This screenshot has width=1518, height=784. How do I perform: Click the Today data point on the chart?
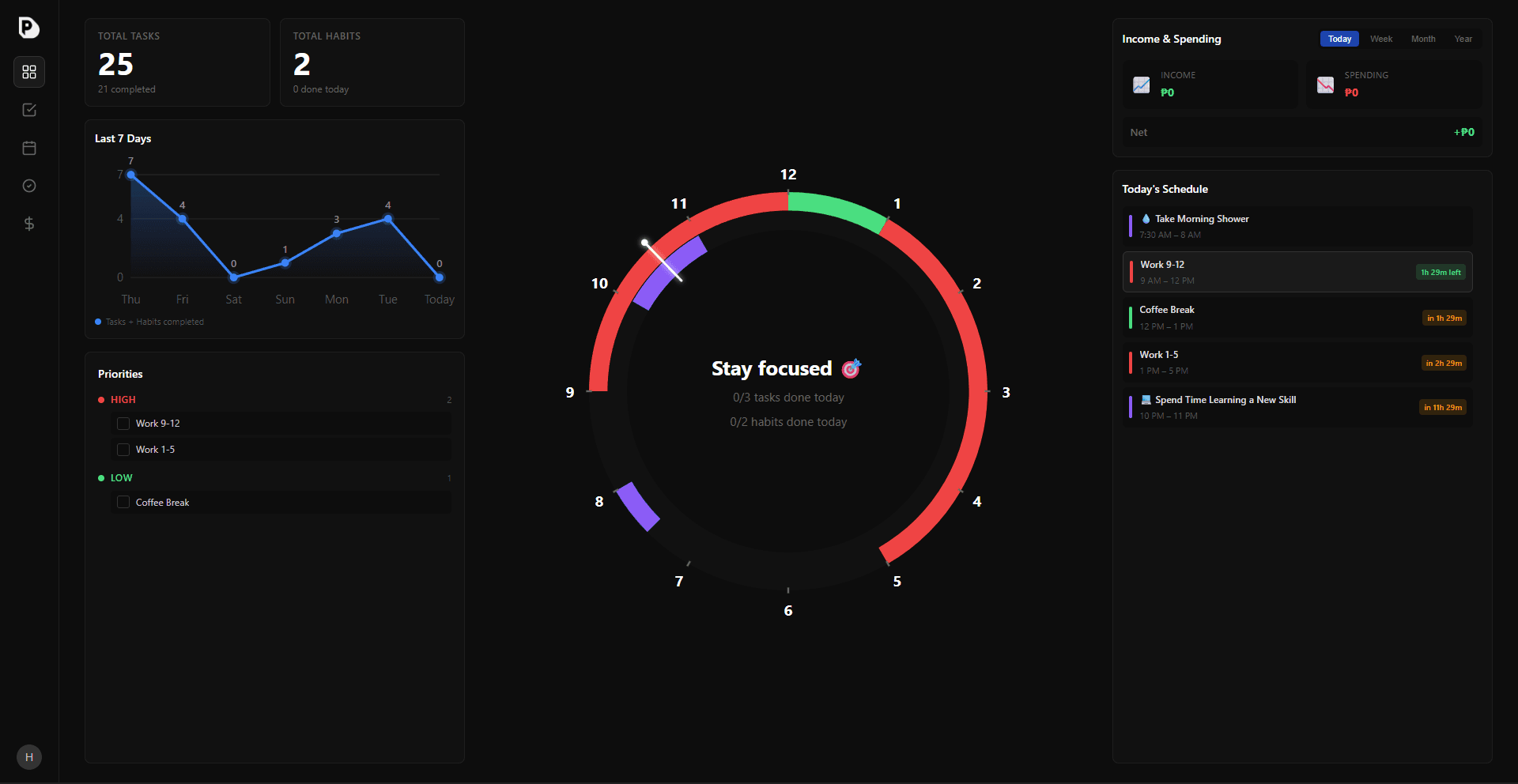(x=439, y=278)
